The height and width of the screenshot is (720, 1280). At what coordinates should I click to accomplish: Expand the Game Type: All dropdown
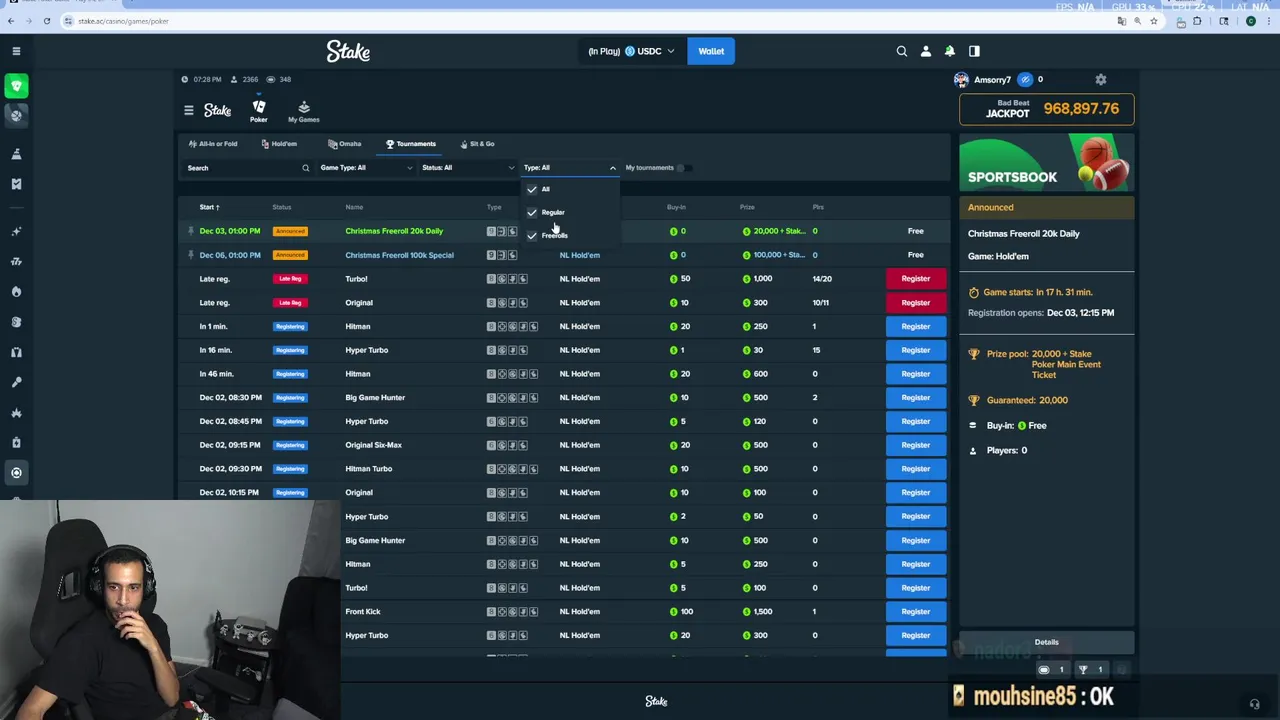(366, 168)
